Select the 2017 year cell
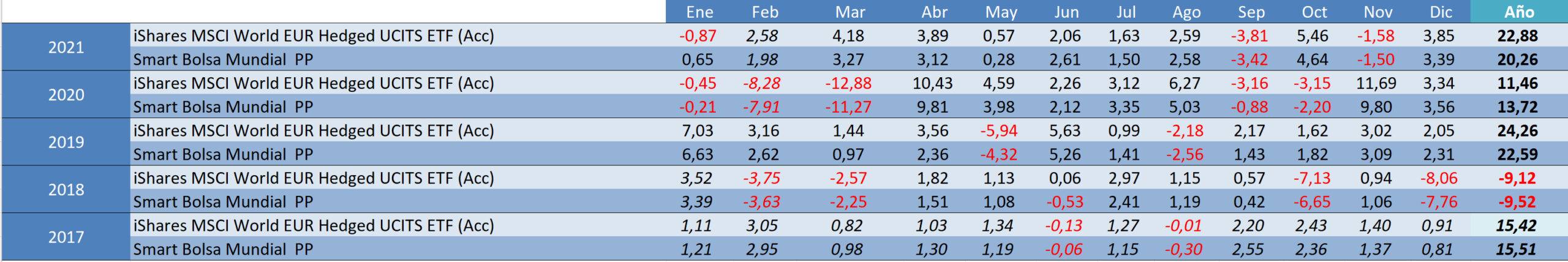The image size is (1568, 262). [x=66, y=237]
